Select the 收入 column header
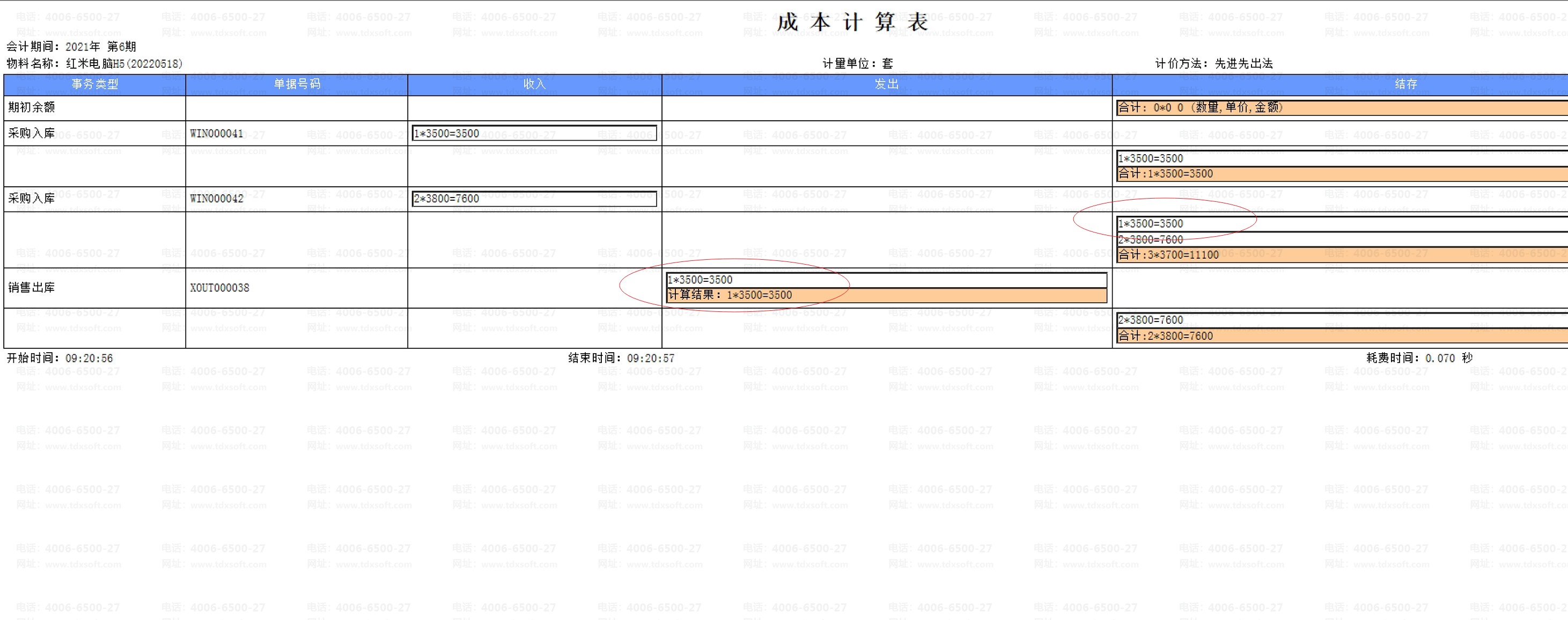1568x620 pixels. coord(534,84)
